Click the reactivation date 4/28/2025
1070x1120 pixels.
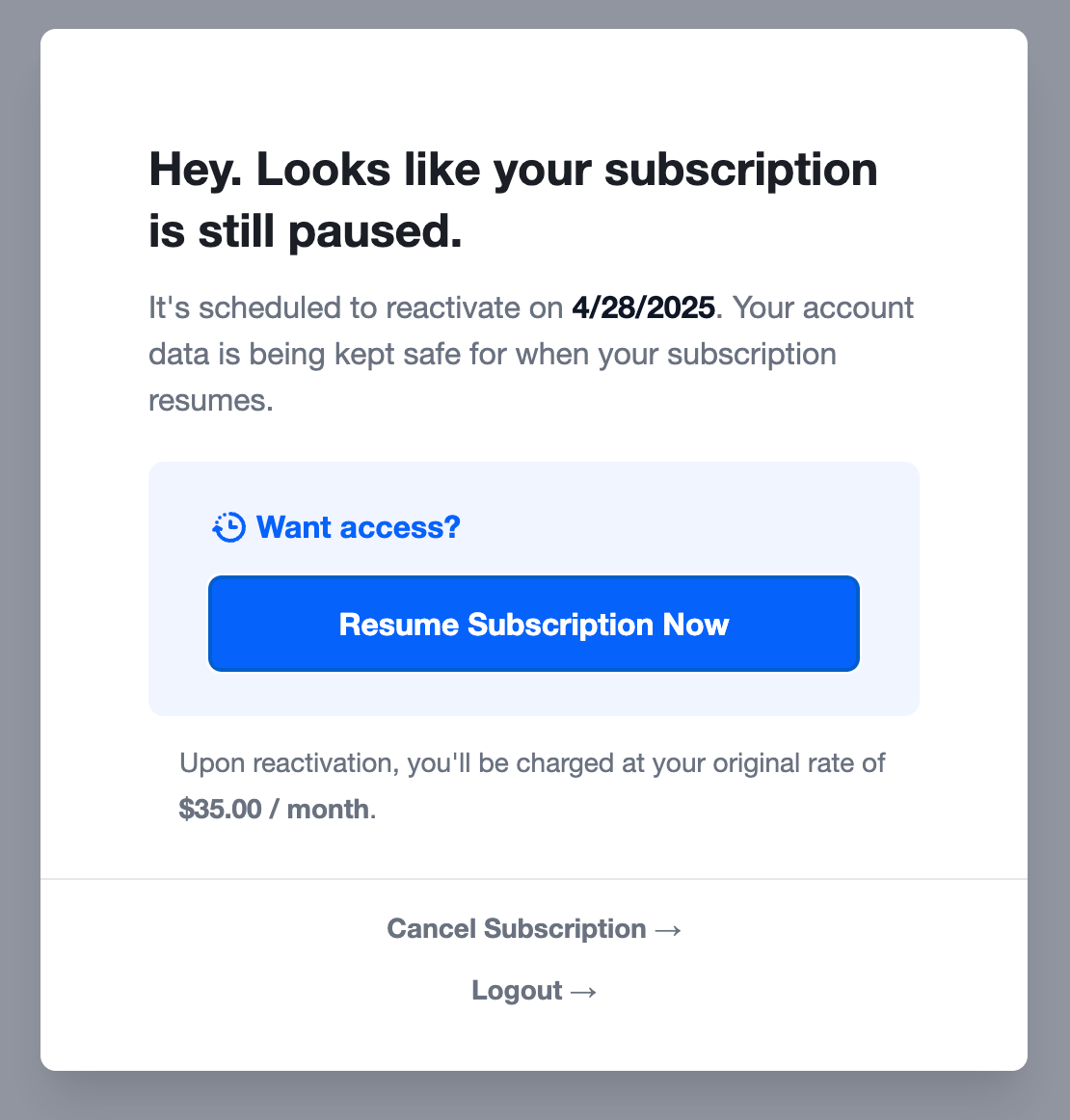[644, 307]
